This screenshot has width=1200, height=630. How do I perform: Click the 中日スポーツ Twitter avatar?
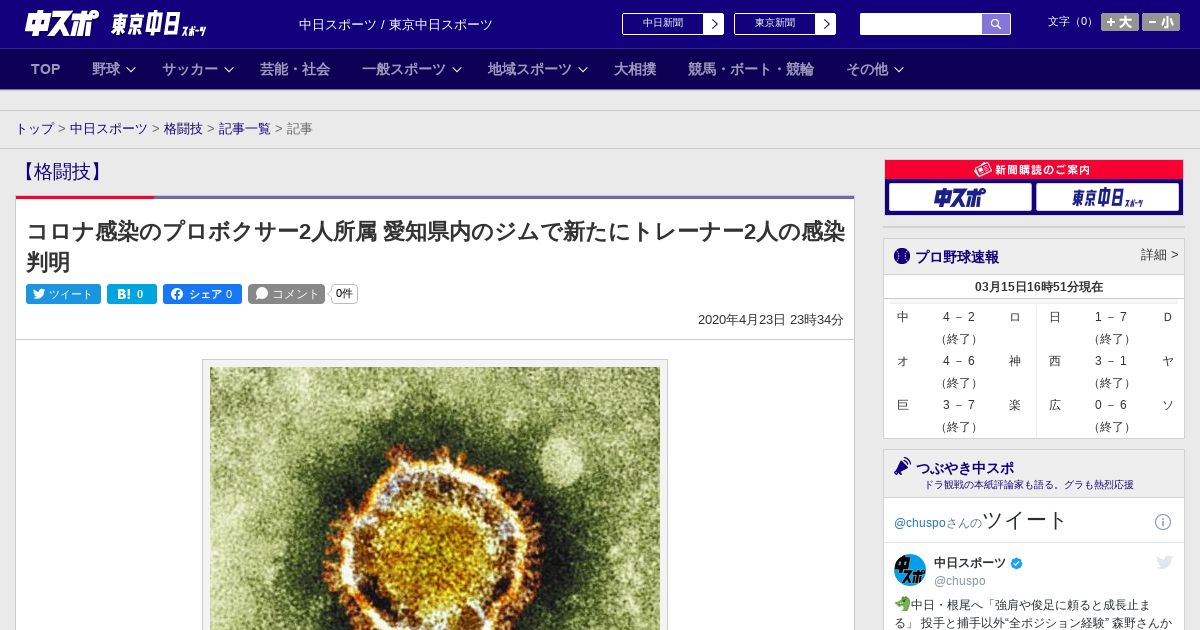[910, 570]
